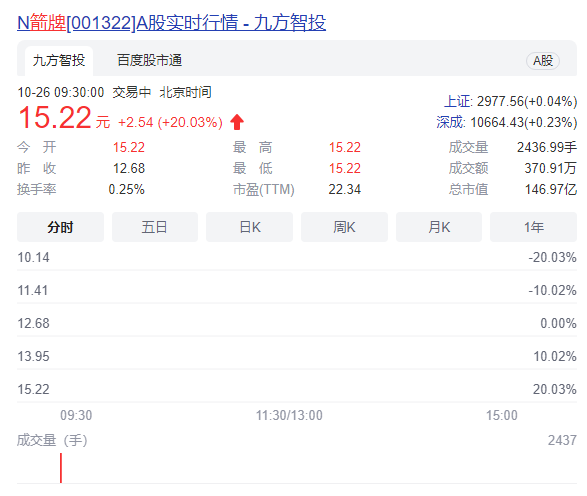Click the large 15.22 current price

click(55, 118)
